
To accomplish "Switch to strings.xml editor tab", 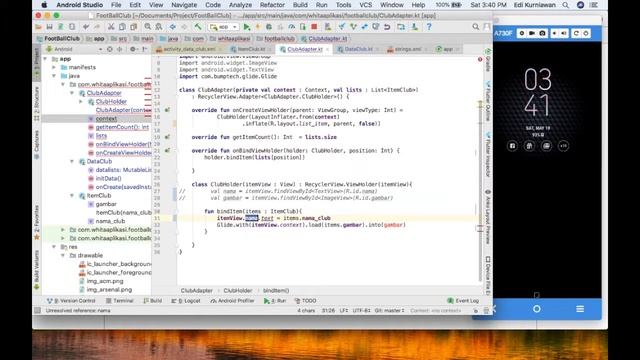I will click(x=408, y=49).
